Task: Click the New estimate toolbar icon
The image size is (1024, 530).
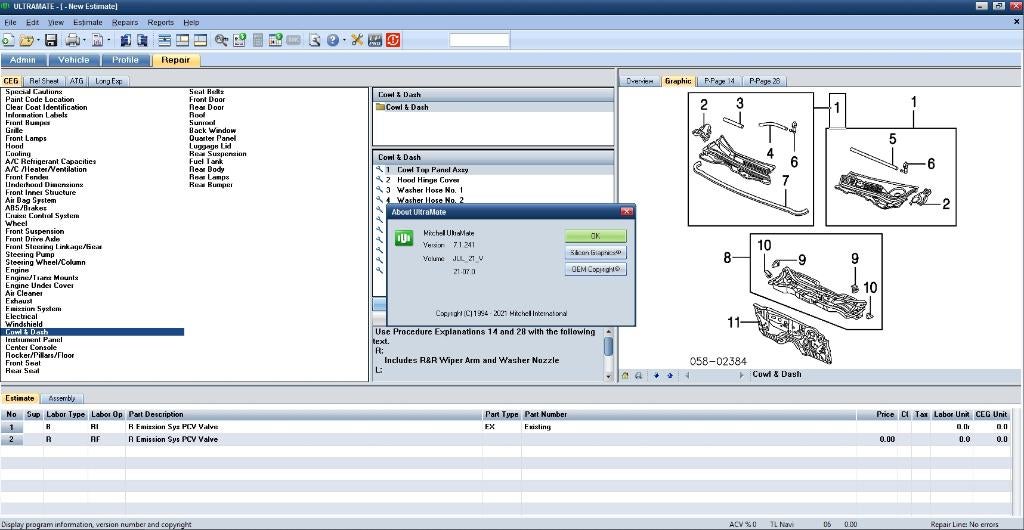Action: pyautogui.click(x=7, y=40)
